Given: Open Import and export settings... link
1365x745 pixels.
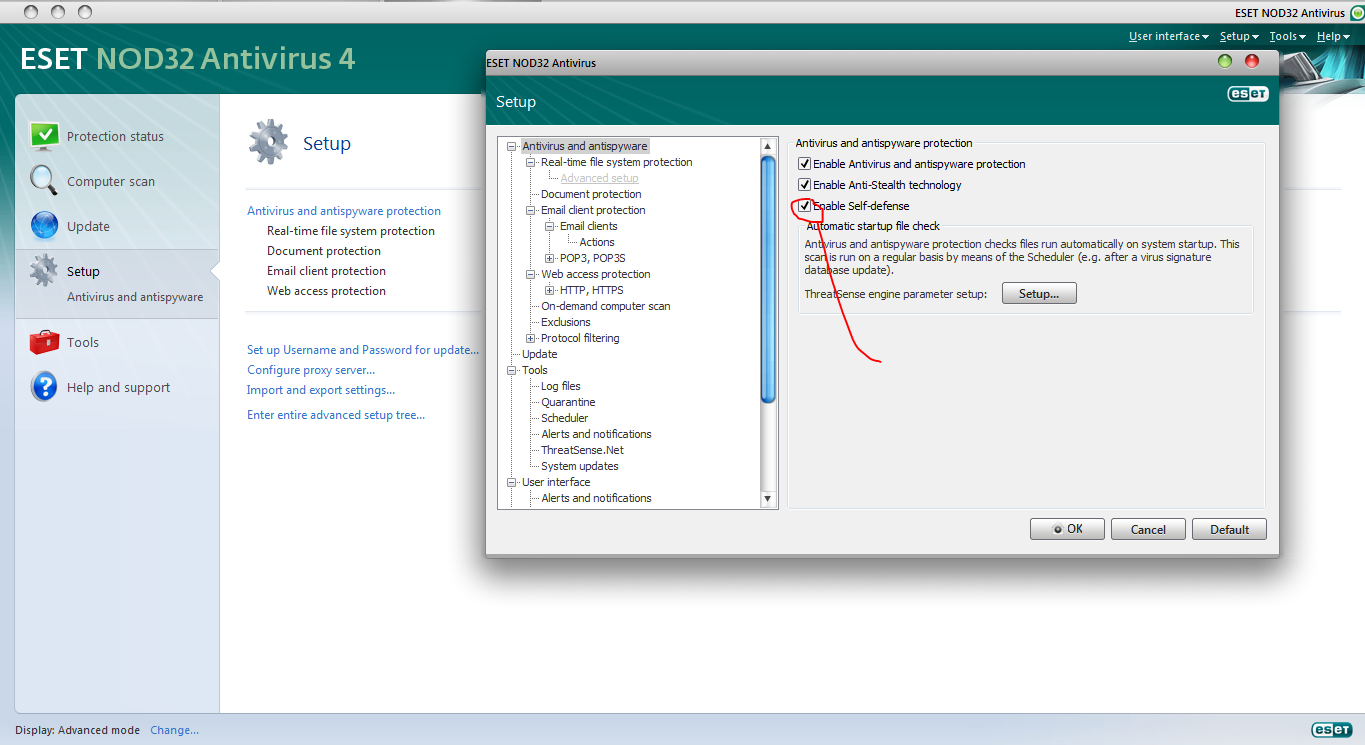Looking at the screenshot, I should click(x=321, y=390).
